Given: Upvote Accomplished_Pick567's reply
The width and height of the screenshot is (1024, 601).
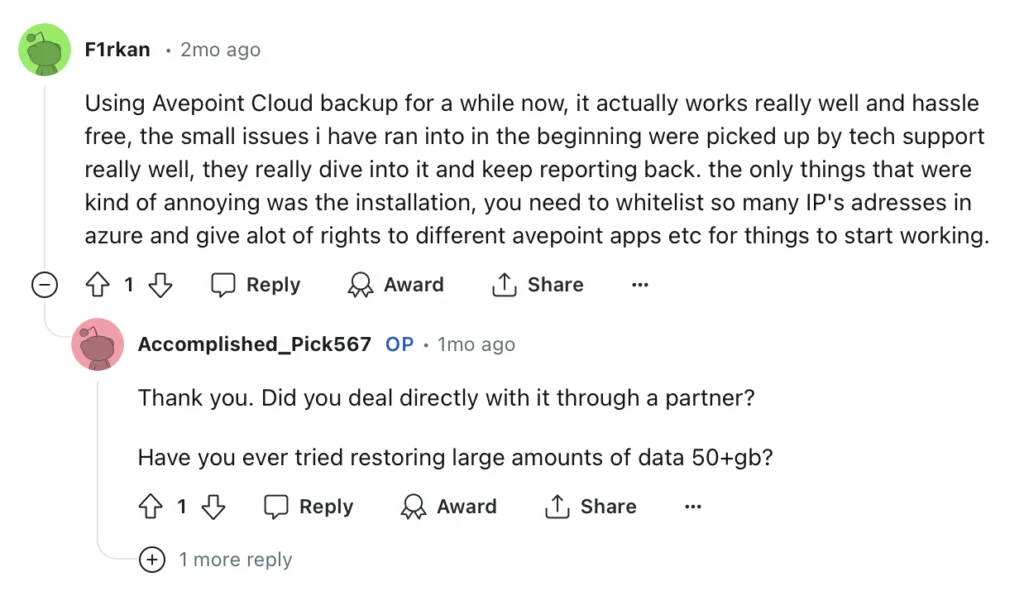Looking at the screenshot, I should 151,506.
